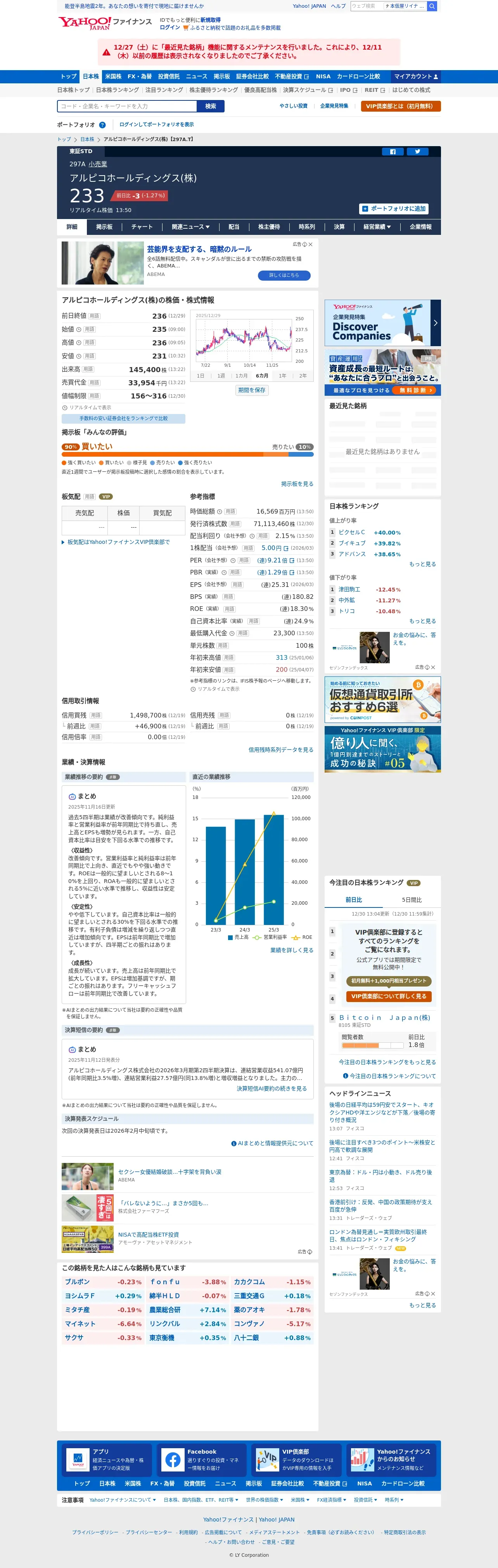Click info icon beside 今注目の日本株ランキングについて
This screenshot has height=1568, width=498.
tap(345, 1076)
